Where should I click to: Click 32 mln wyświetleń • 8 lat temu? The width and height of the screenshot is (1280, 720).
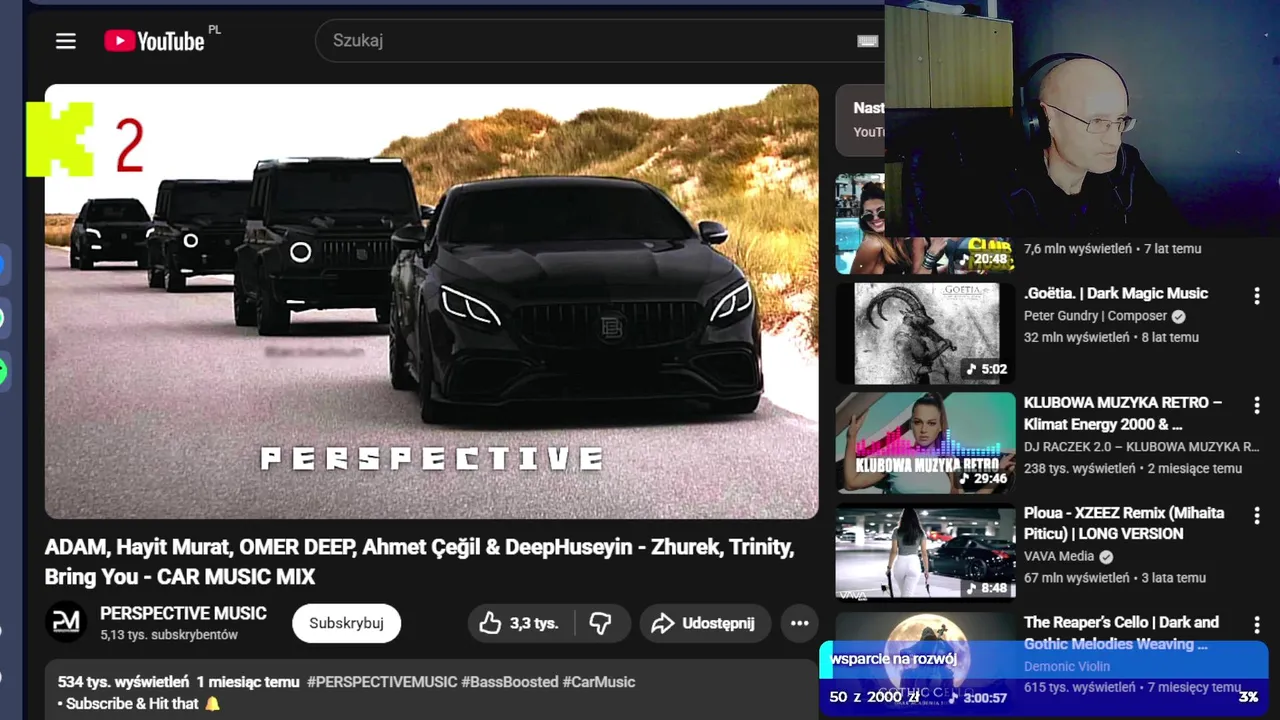tap(1111, 337)
